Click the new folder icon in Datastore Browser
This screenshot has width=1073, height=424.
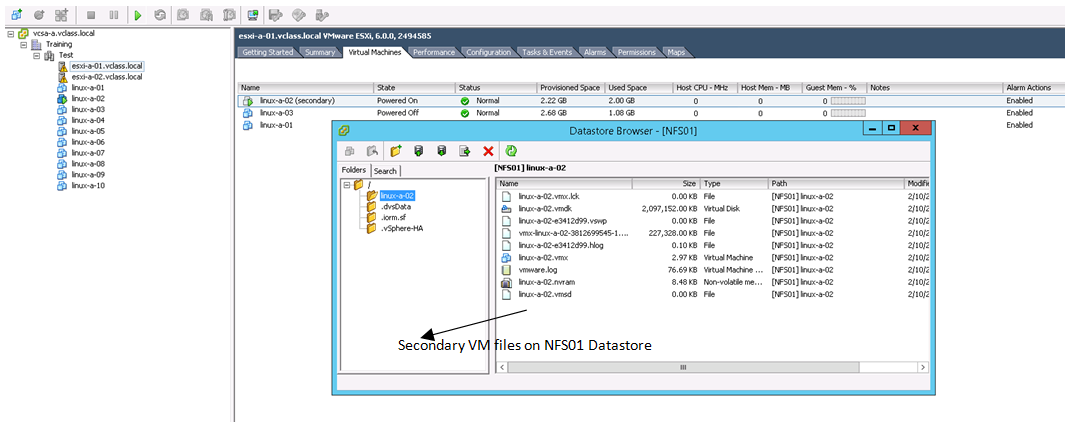click(396, 152)
